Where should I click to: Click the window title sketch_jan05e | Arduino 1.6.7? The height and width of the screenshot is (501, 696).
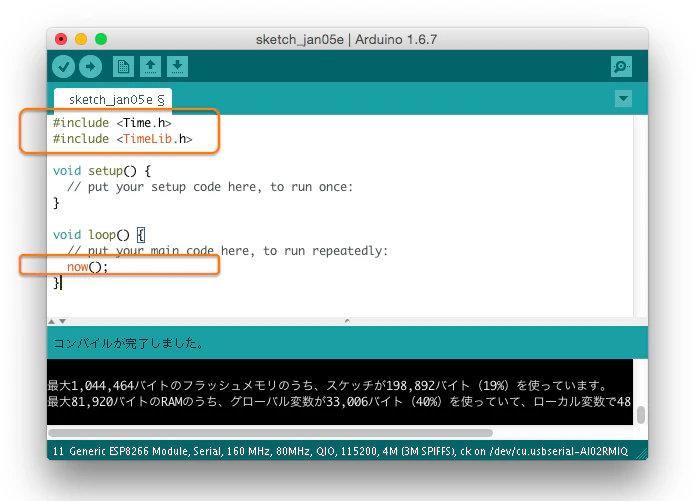coord(346,39)
